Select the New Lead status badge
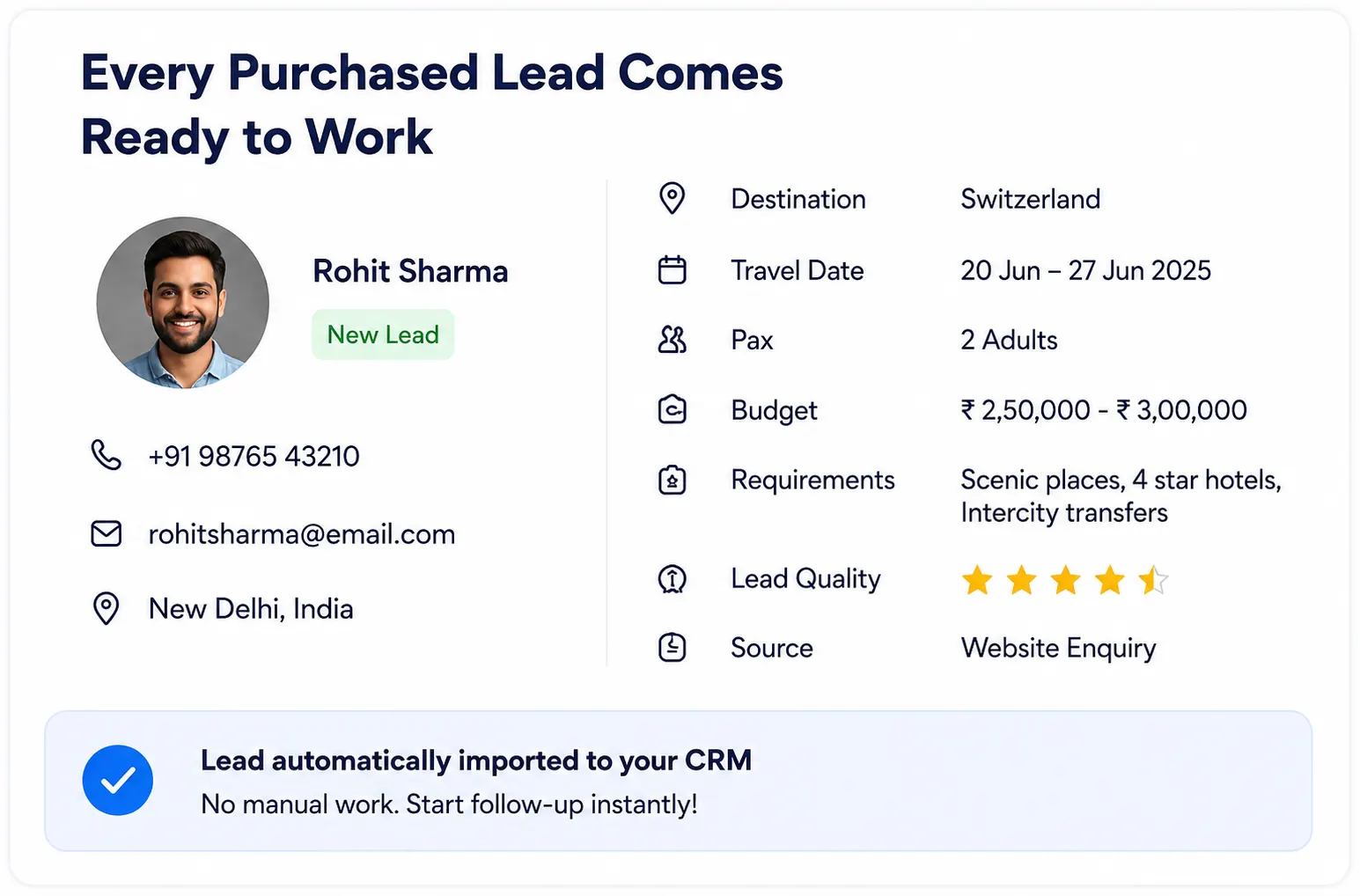 pyautogui.click(x=383, y=334)
